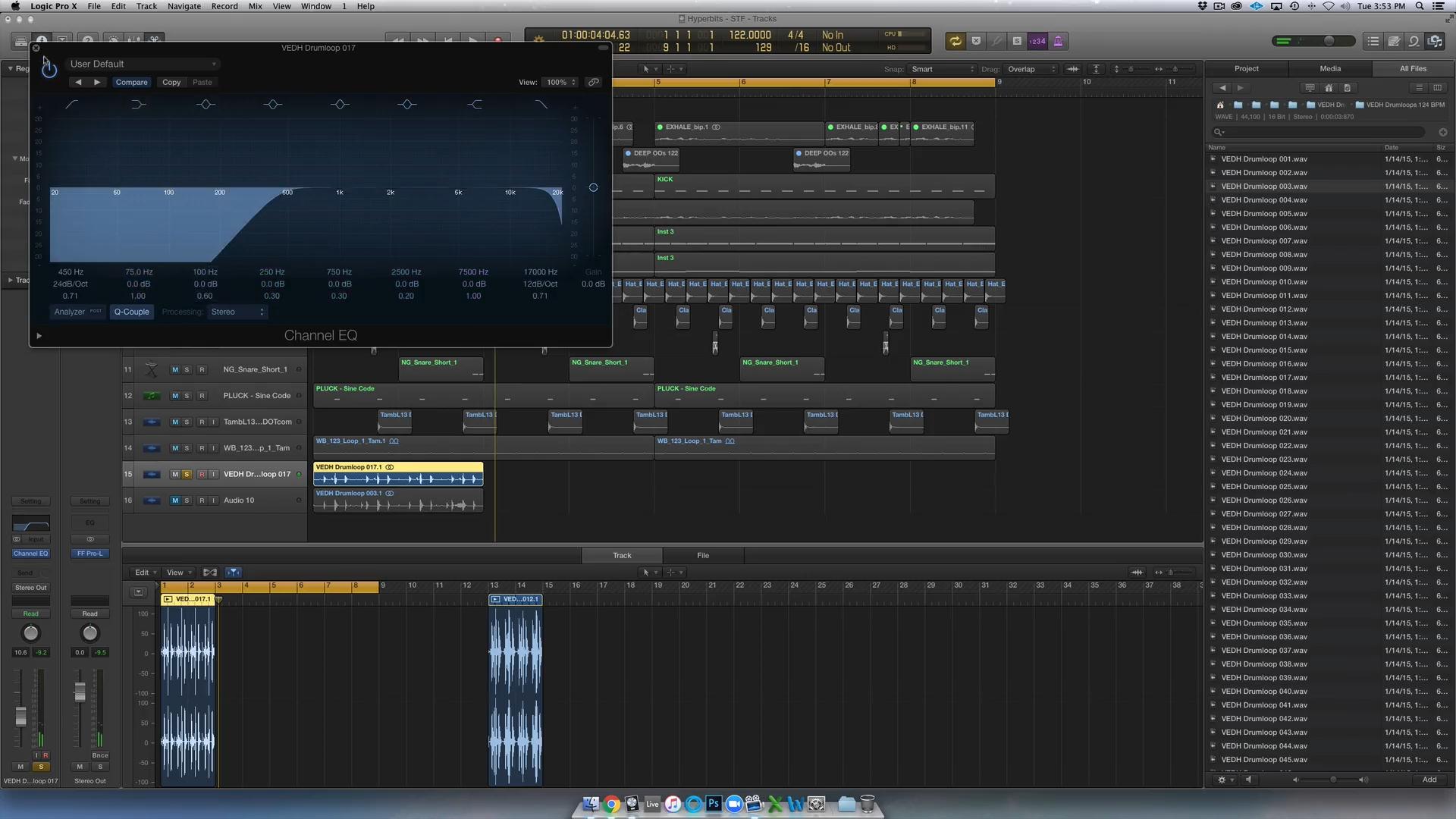Viewport: 1456px width, 819px height.
Task: Open the Navigate menu
Action: point(184,6)
